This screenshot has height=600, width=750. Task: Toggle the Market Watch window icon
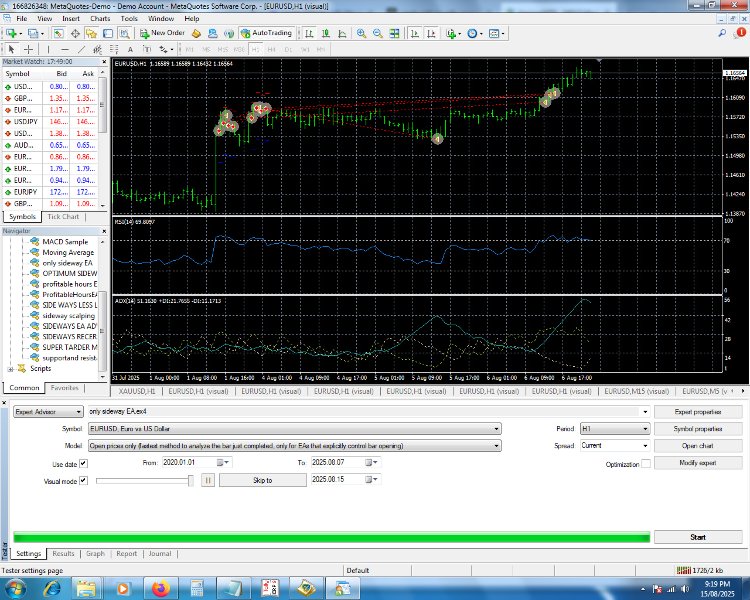click(x=58, y=33)
